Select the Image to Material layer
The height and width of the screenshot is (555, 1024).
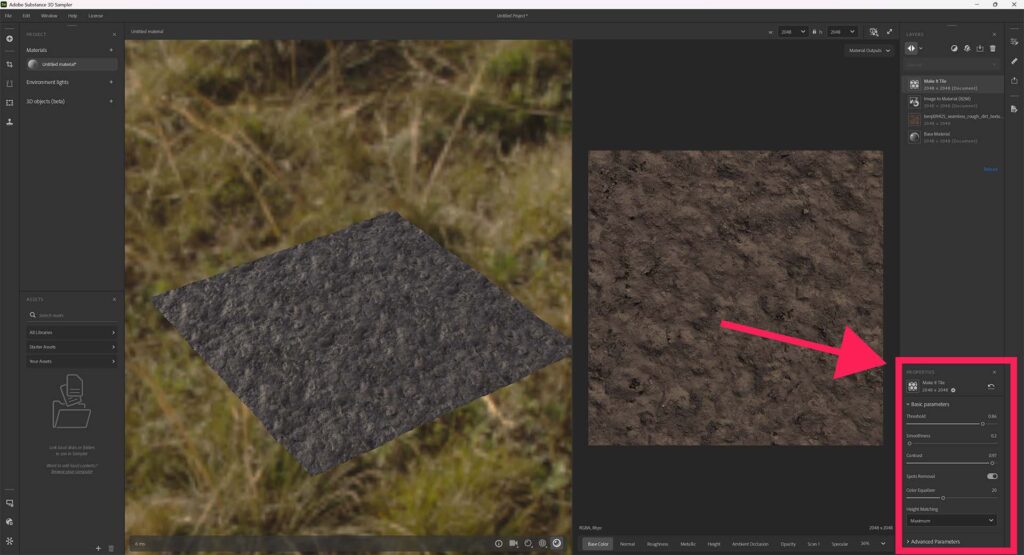point(953,102)
